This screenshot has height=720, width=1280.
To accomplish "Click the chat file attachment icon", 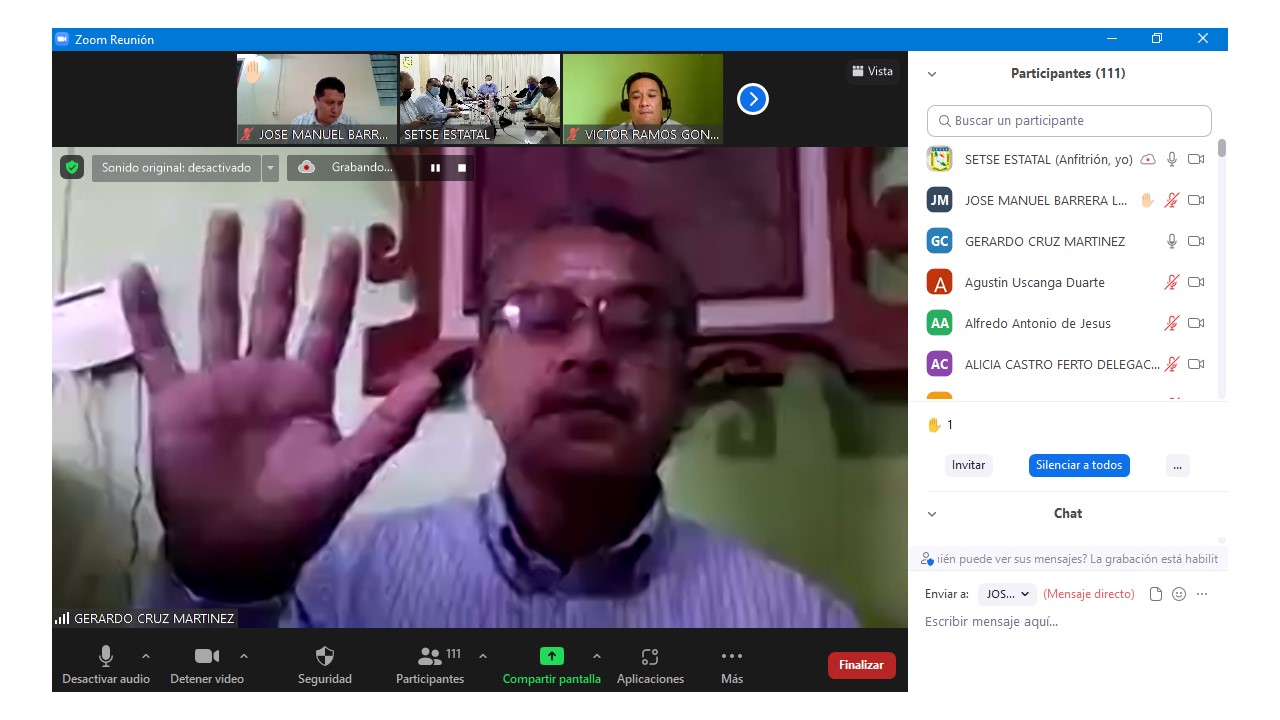I will coord(1156,594).
